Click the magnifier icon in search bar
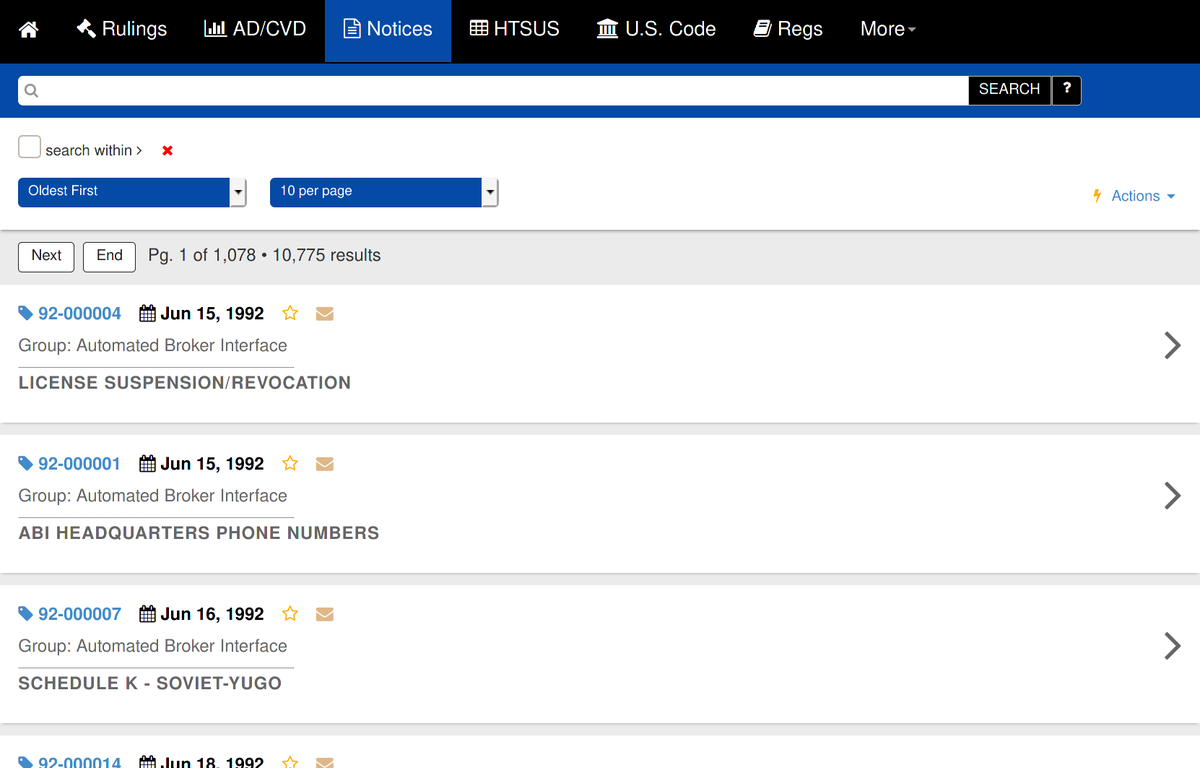The image size is (1200, 768). tap(31, 91)
